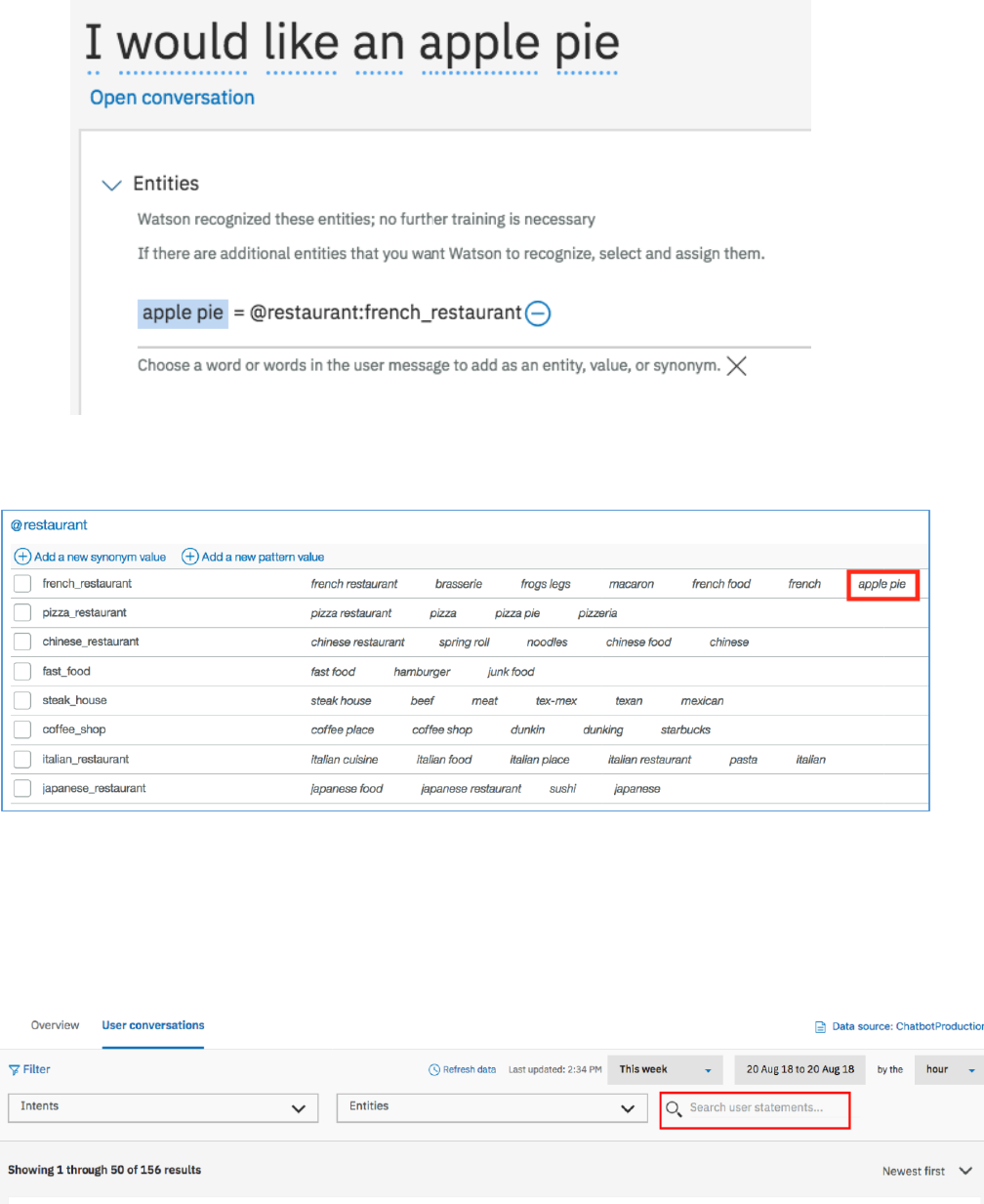
Task: Check the pizza_restaurant checkbox
Action: [x=22, y=613]
